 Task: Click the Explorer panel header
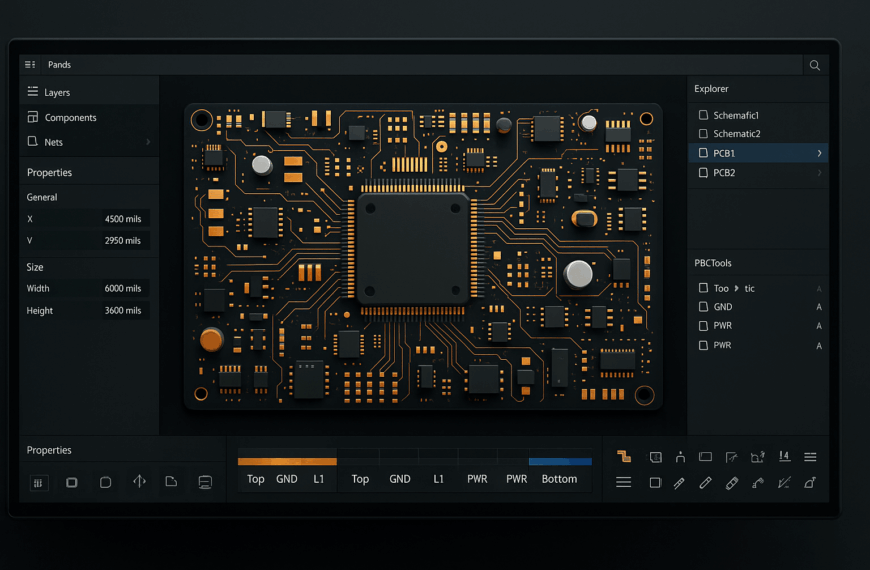pyautogui.click(x=711, y=89)
